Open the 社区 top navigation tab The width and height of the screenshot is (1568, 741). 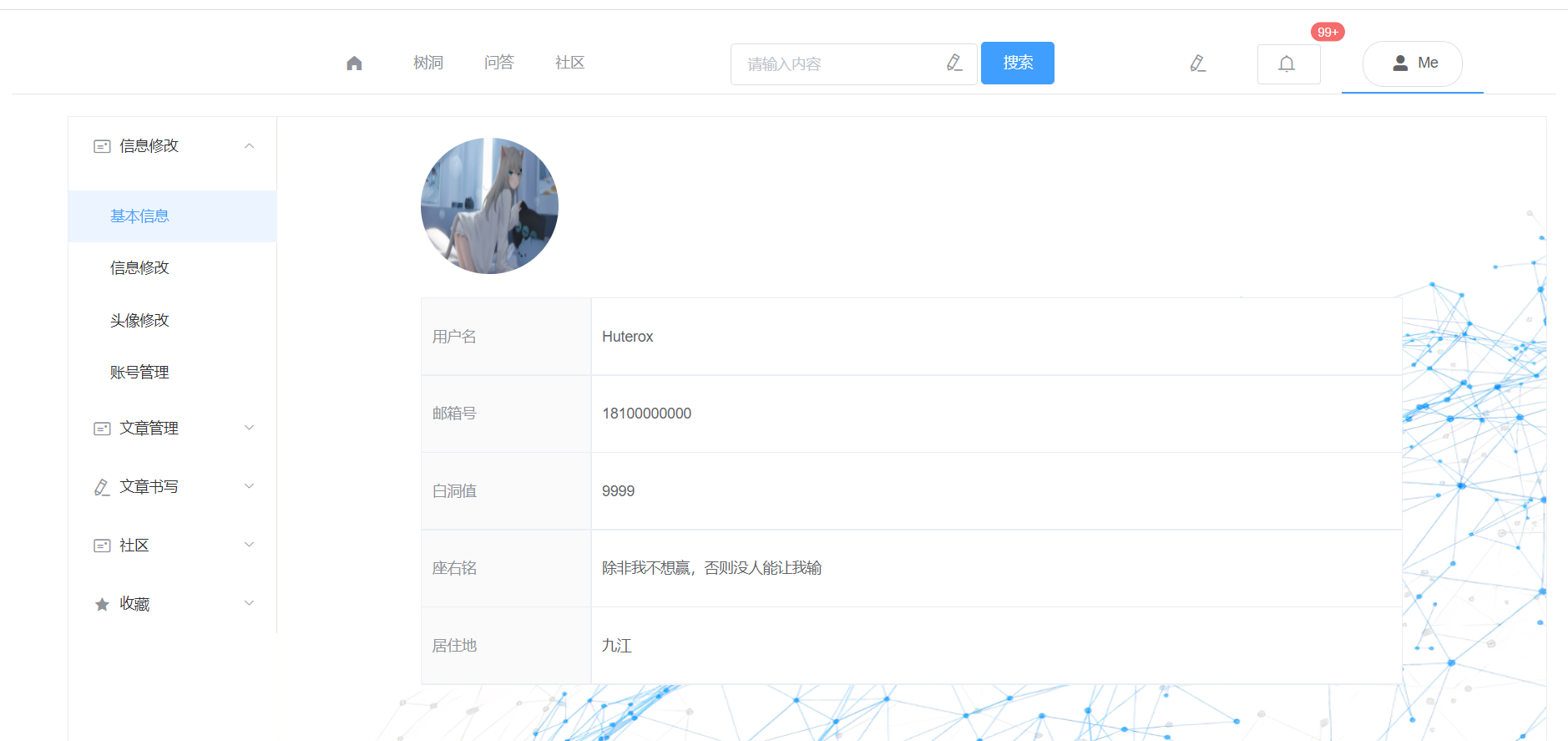[x=570, y=63]
